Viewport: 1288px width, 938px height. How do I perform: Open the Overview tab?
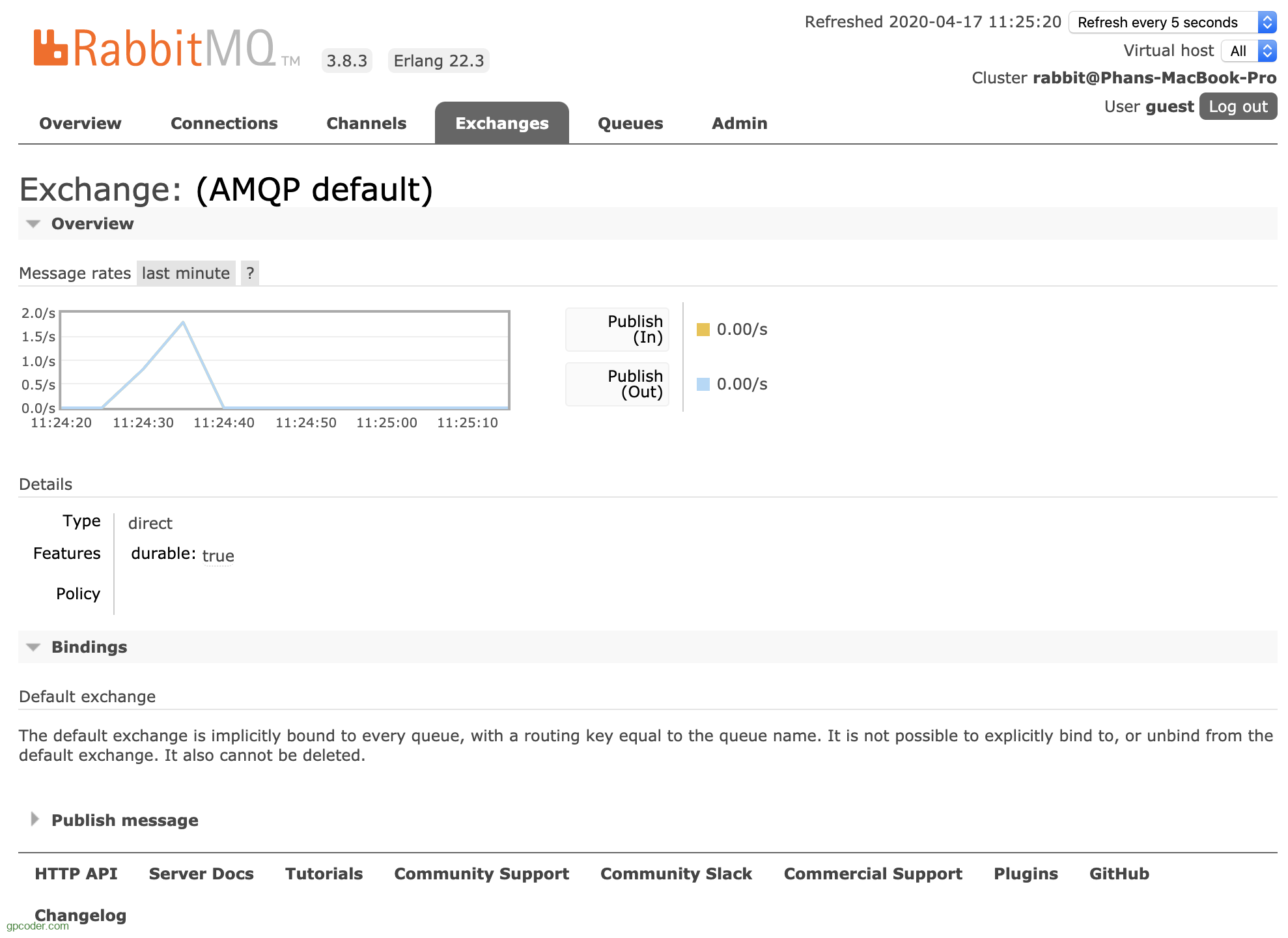[80, 123]
